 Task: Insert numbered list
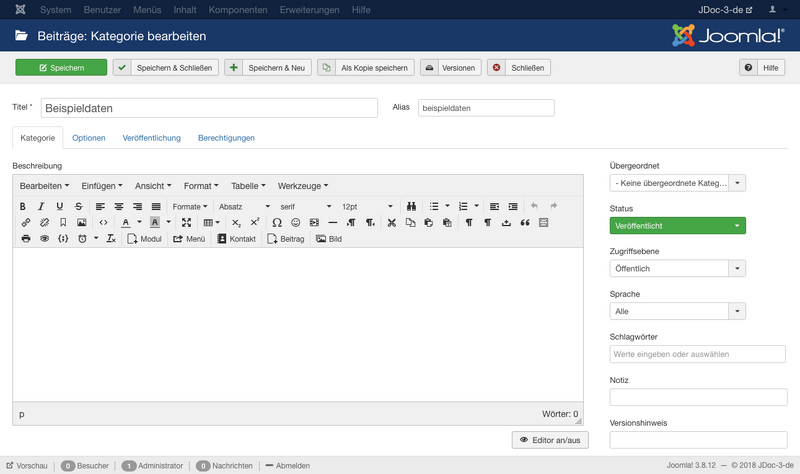pyautogui.click(x=463, y=206)
